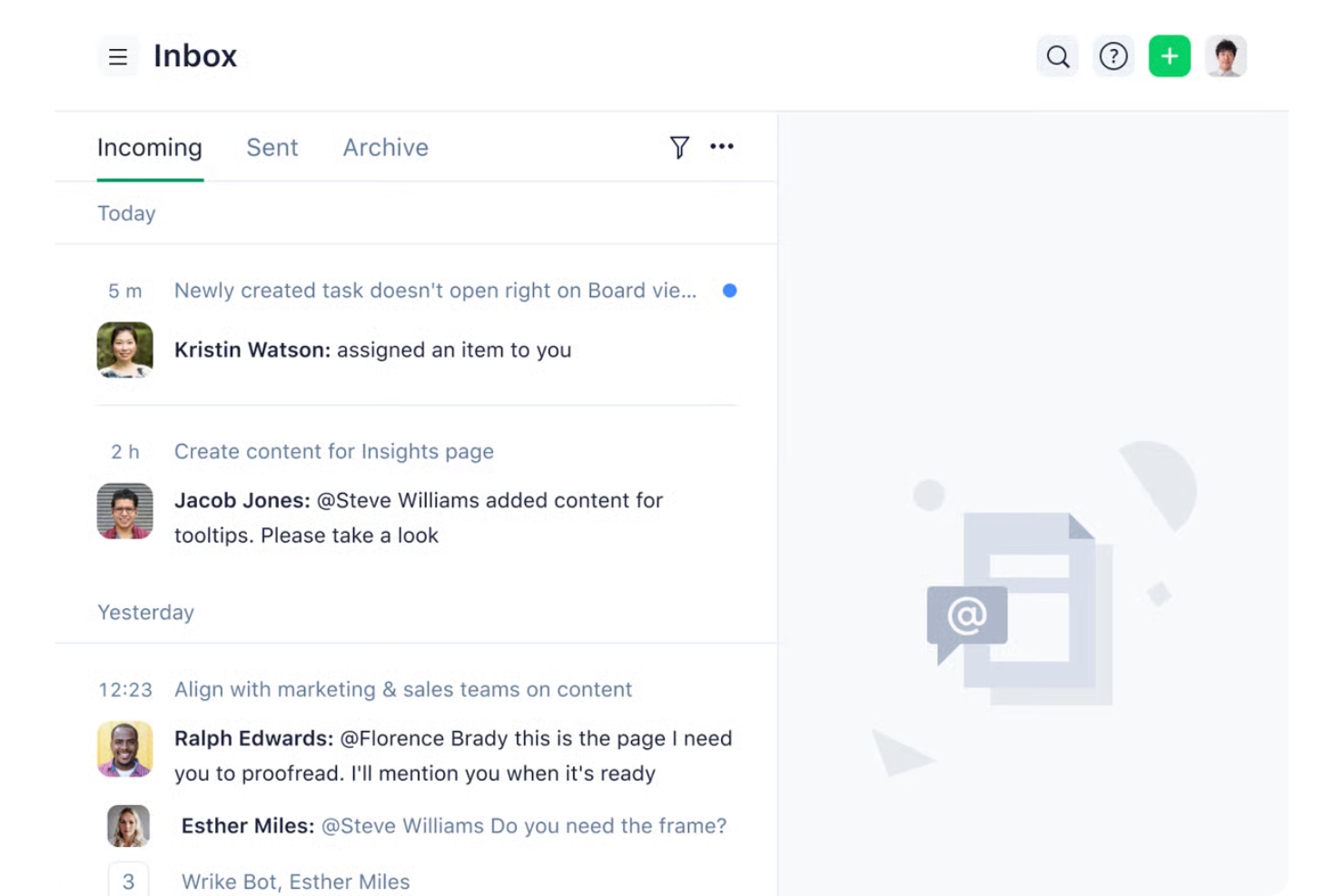Image resolution: width=1344 pixels, height=896 pixels.
Task: Click Kristin Watson's avatar
Action: pos(125,350)
